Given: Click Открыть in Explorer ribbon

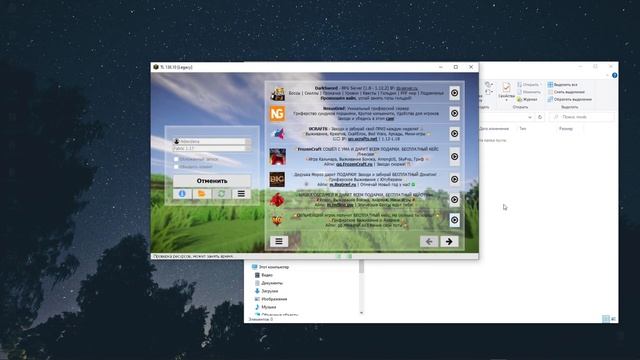Looking at the screenshot, I should (528, 84).
